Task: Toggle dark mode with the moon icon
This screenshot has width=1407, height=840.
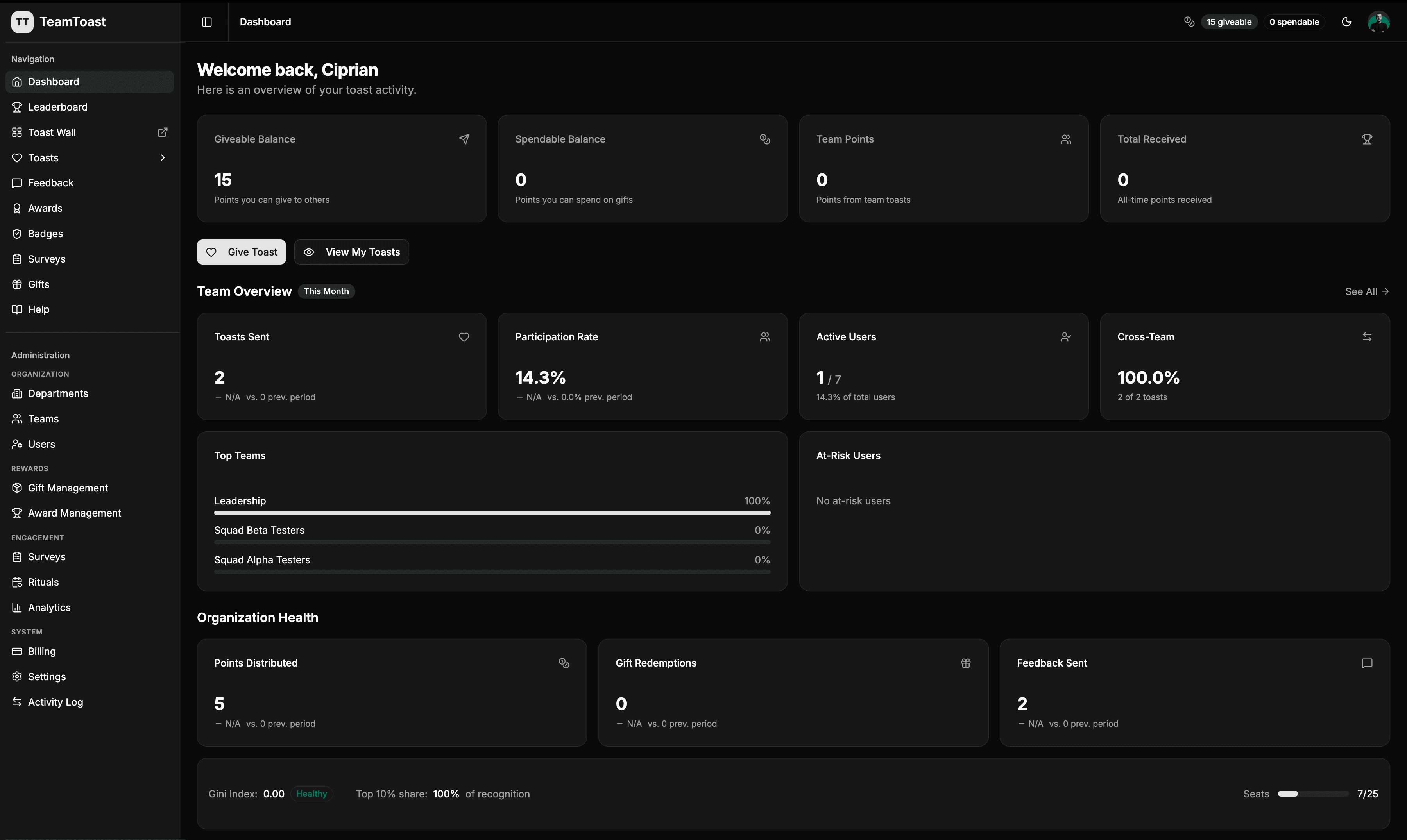Action: click(x=1346, y=21)
